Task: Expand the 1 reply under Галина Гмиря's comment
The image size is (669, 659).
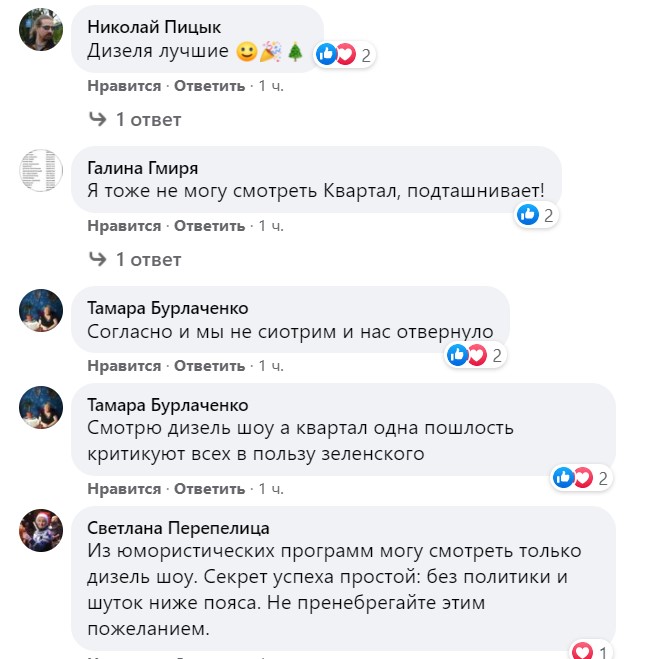Action: pos(135,260)
